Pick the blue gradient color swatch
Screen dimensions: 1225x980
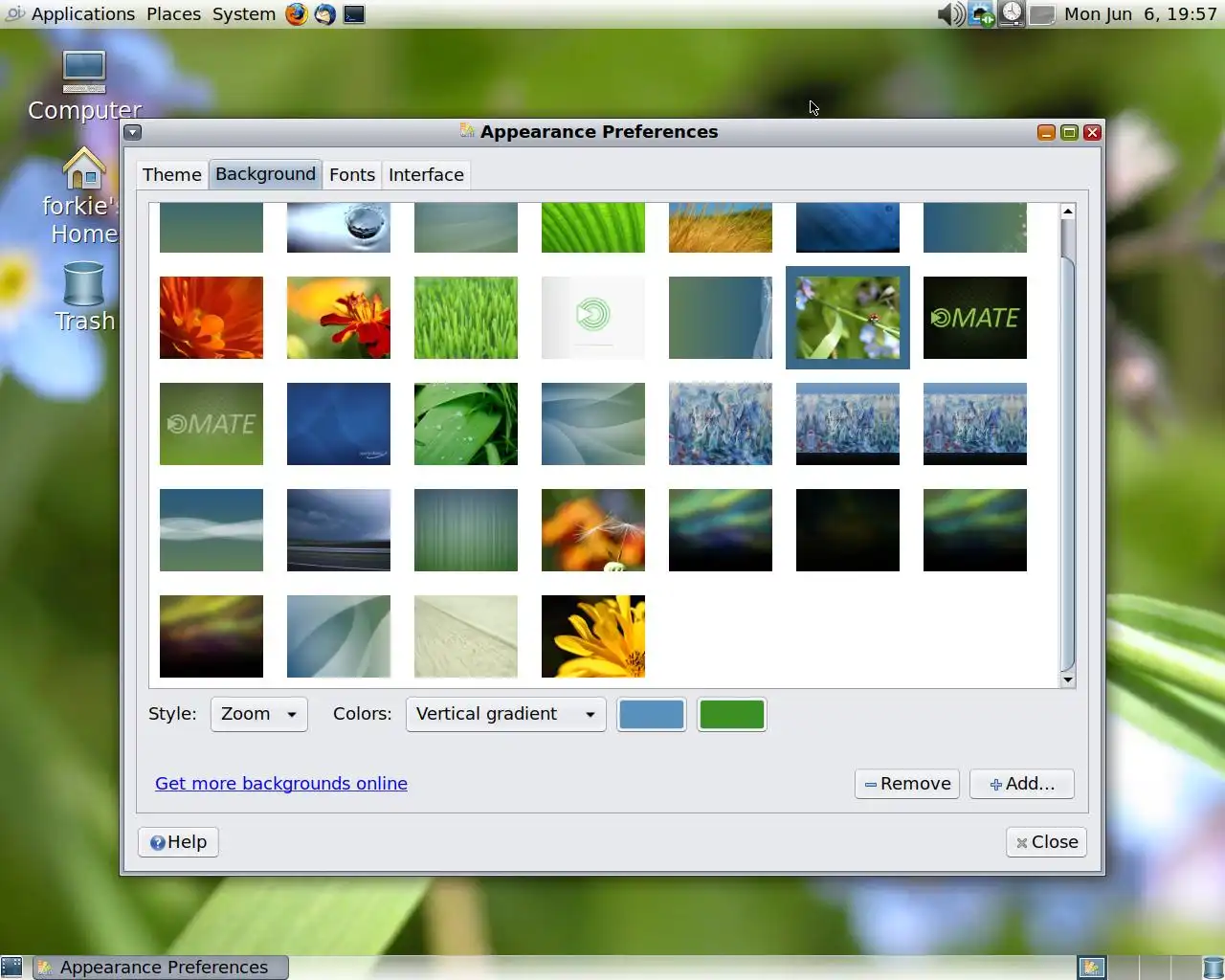(x=652, y=715)
